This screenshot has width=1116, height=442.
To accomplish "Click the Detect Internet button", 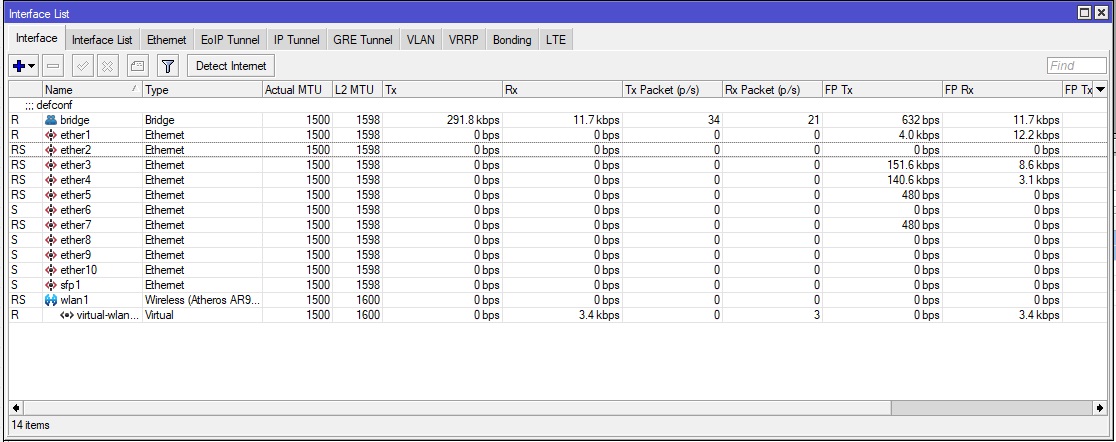I will click(231, 66).
